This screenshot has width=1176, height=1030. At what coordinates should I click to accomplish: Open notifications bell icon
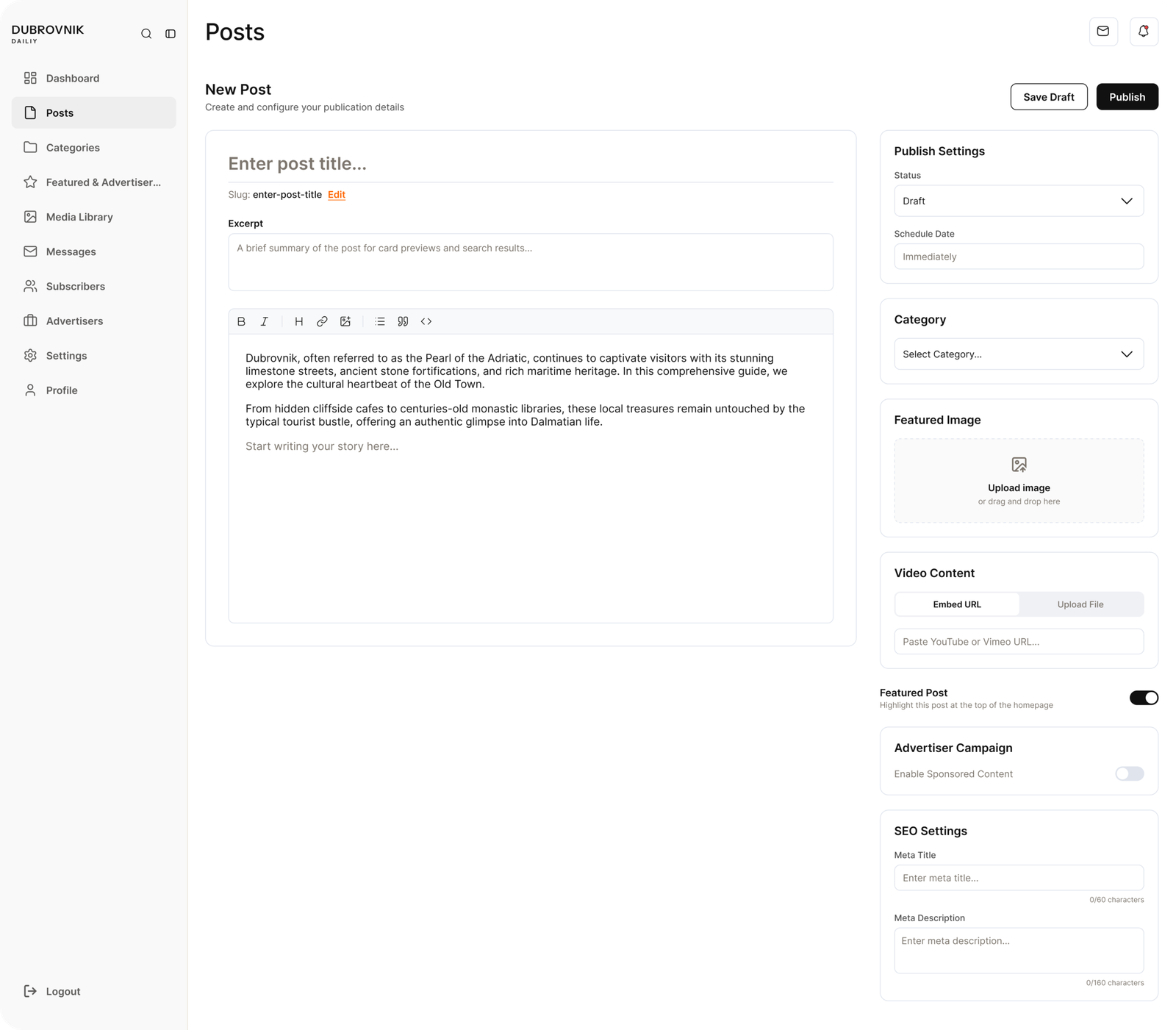(x=1144, y=32)
